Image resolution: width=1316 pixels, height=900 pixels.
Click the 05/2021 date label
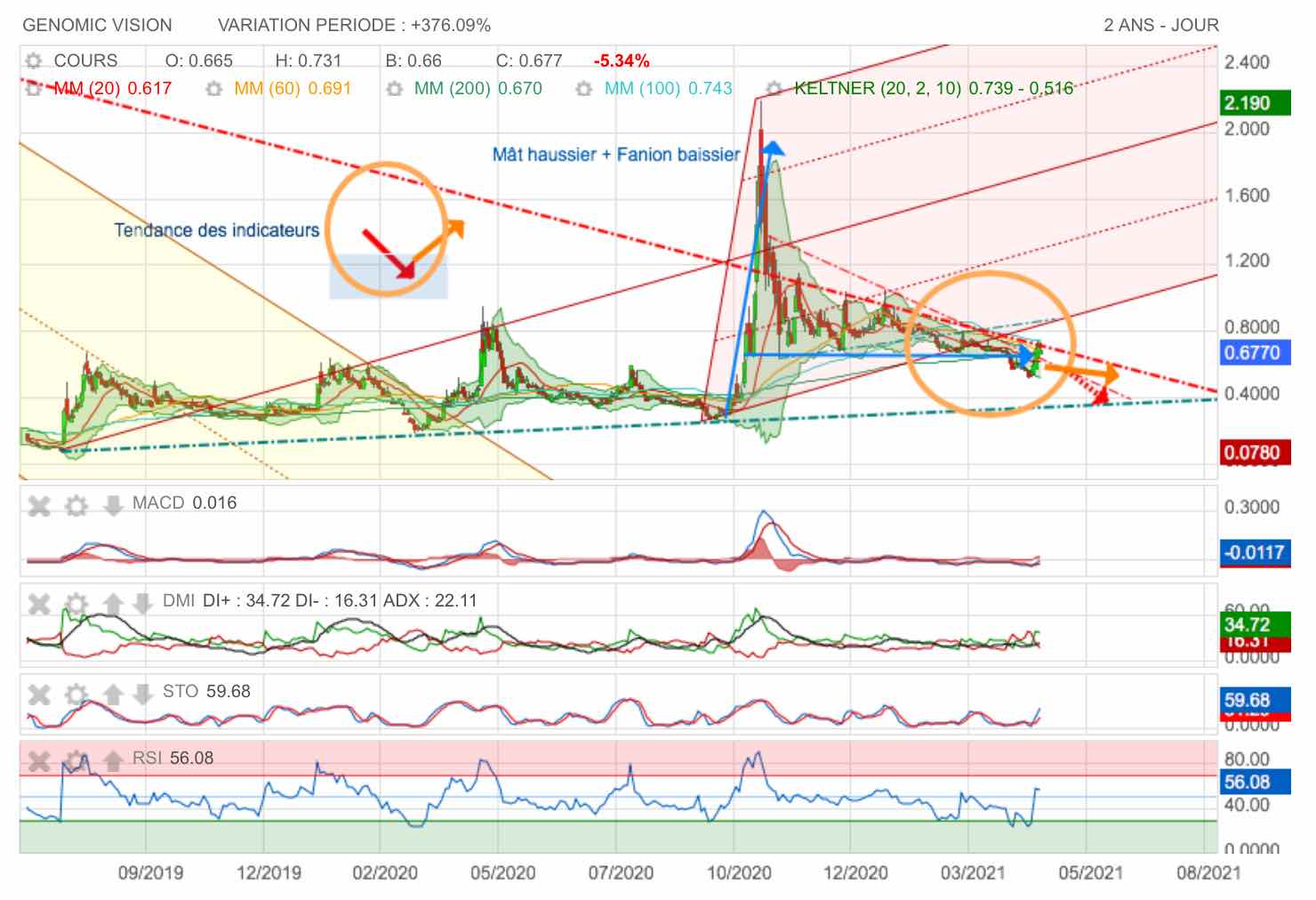1090,872
